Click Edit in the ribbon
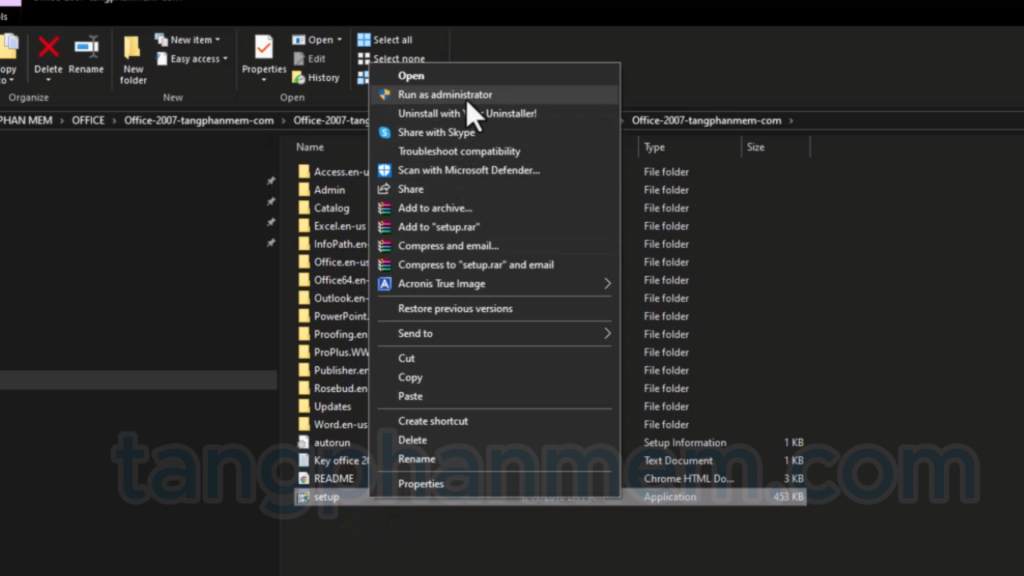 pos(310,59)
